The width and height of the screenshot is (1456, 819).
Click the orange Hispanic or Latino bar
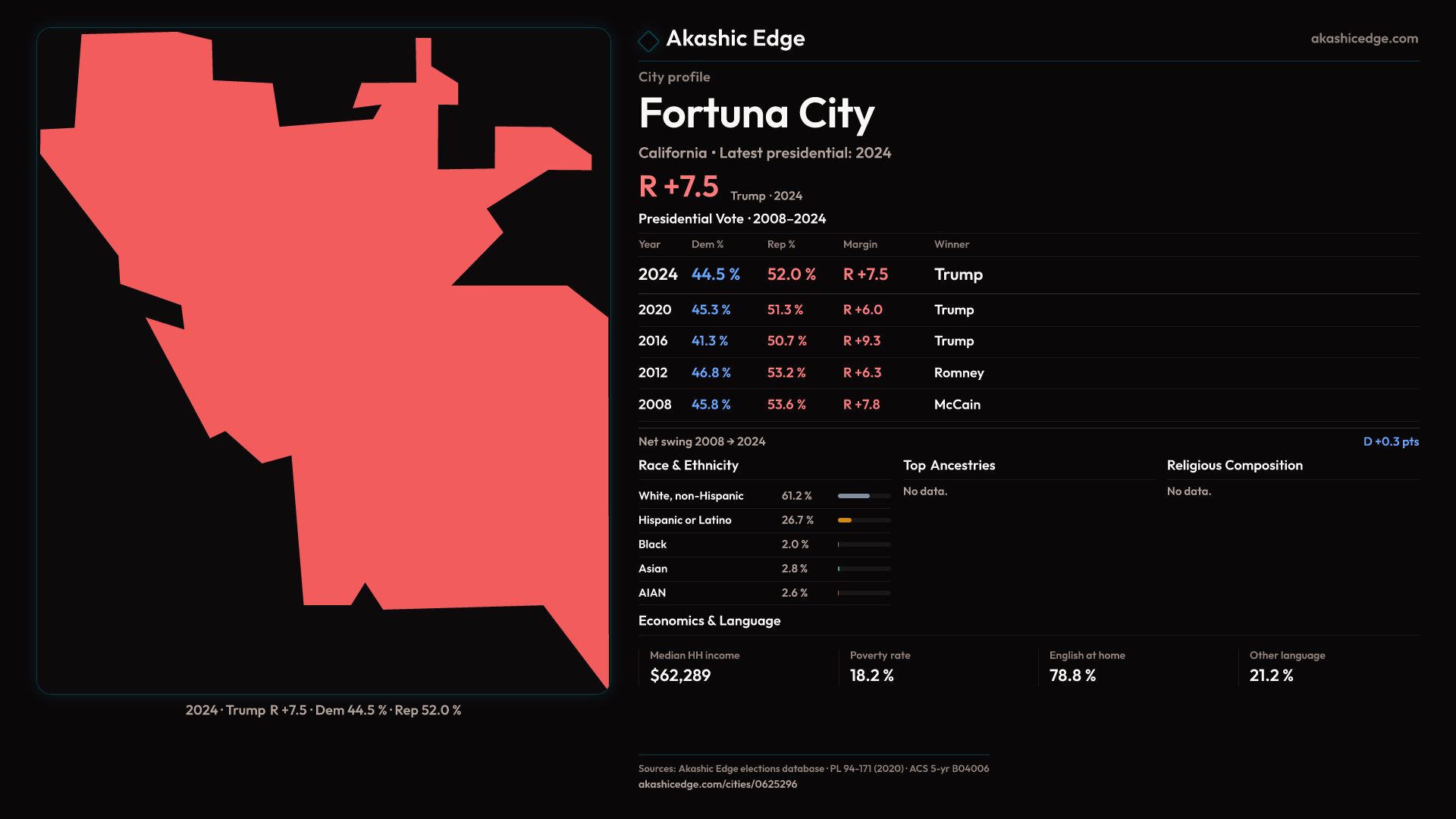coord(845,520)
